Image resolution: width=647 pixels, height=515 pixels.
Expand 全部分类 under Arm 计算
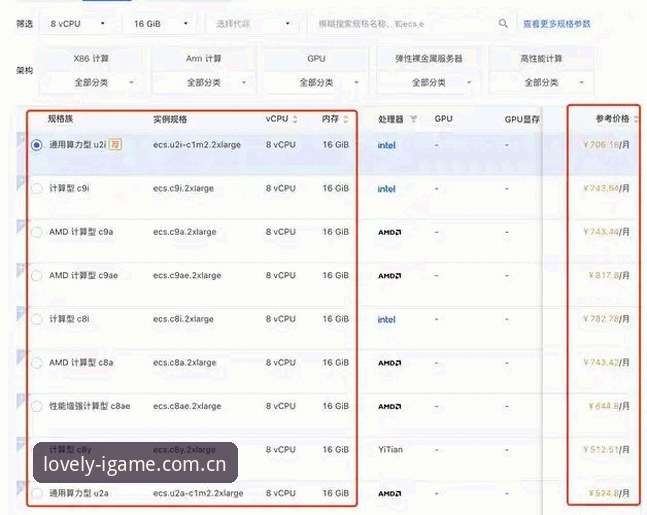[x=204, y=83]
